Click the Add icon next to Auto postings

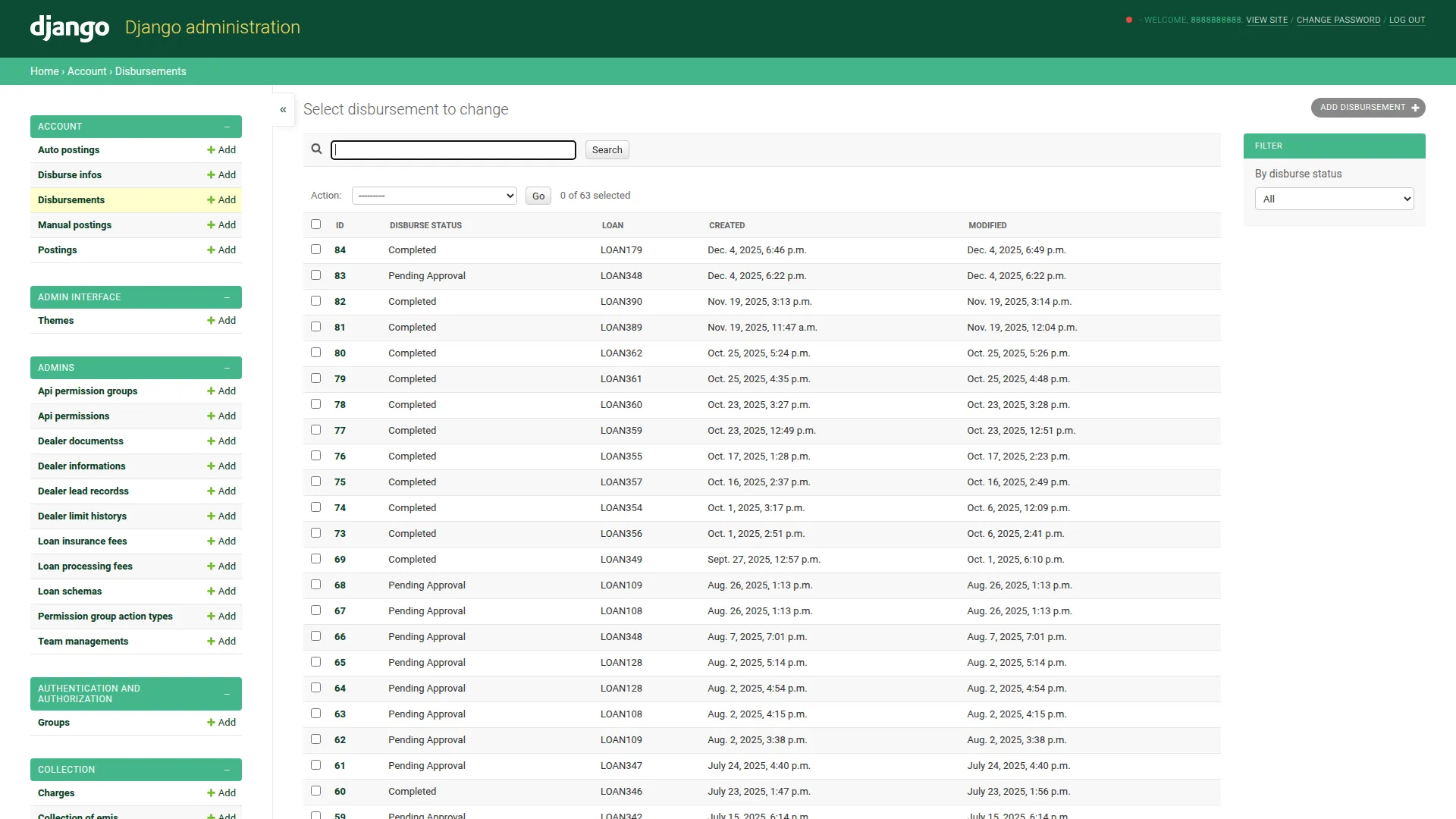click(221, 150)
